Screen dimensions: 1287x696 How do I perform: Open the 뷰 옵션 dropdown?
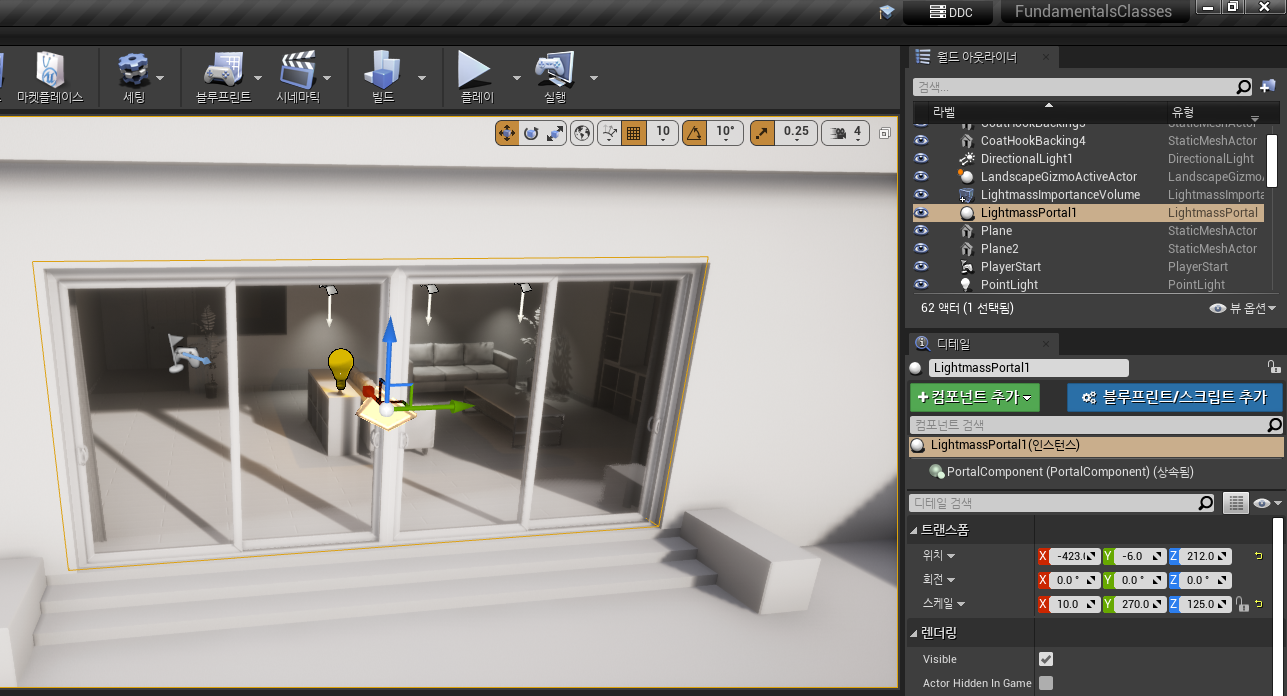[x=1243, y=309]
